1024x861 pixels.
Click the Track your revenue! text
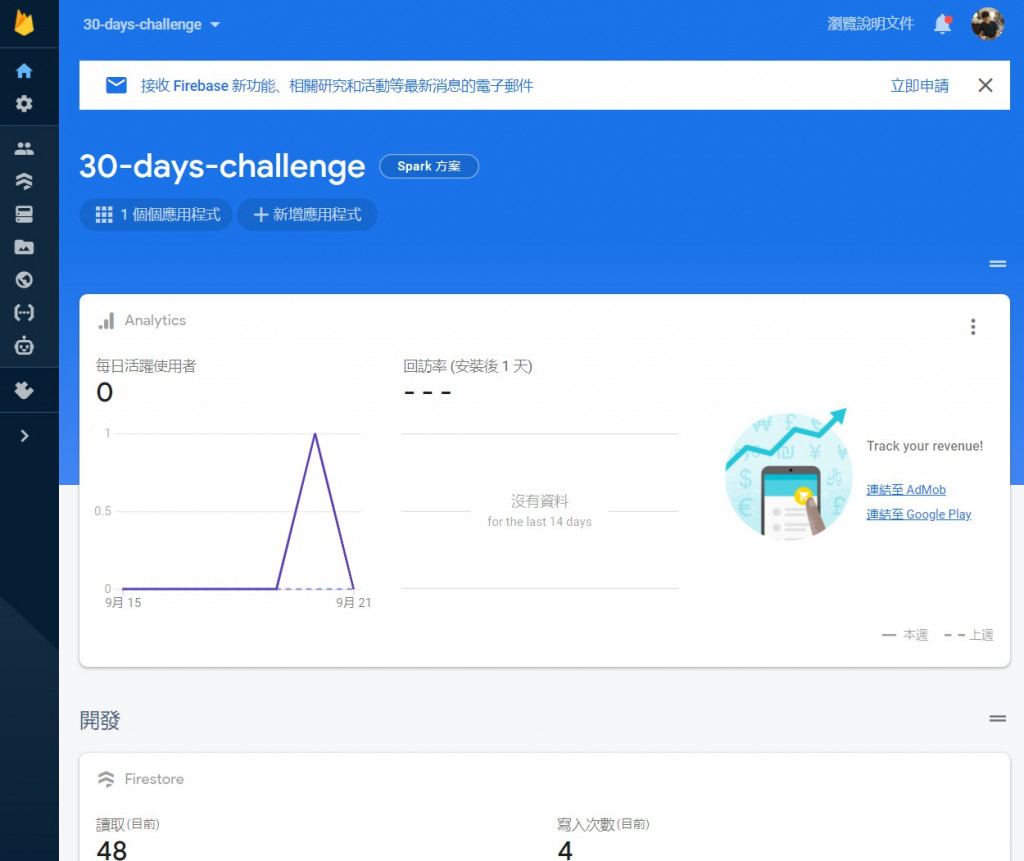[925, 446]
